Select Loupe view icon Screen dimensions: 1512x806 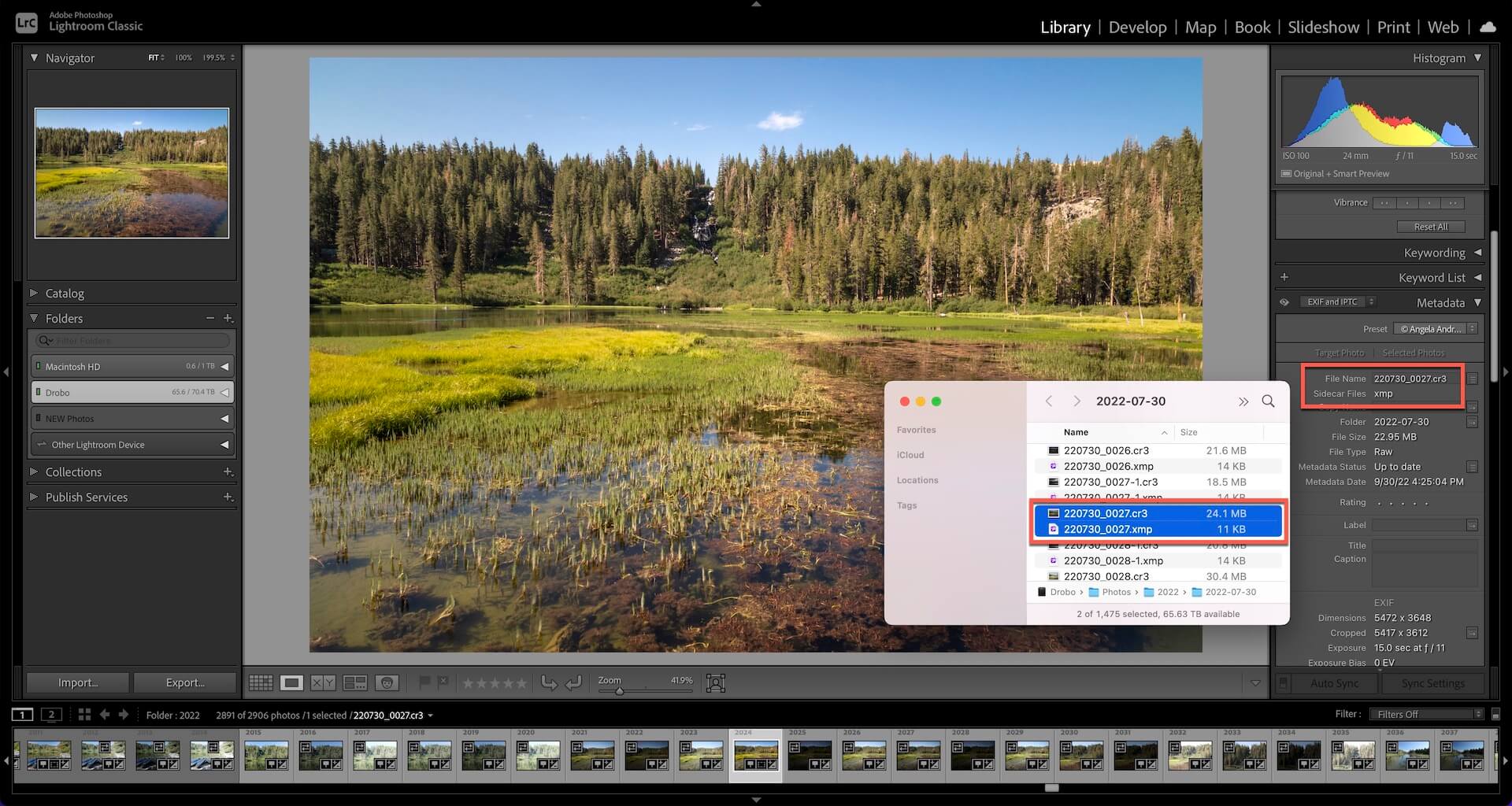click(291, 682)
